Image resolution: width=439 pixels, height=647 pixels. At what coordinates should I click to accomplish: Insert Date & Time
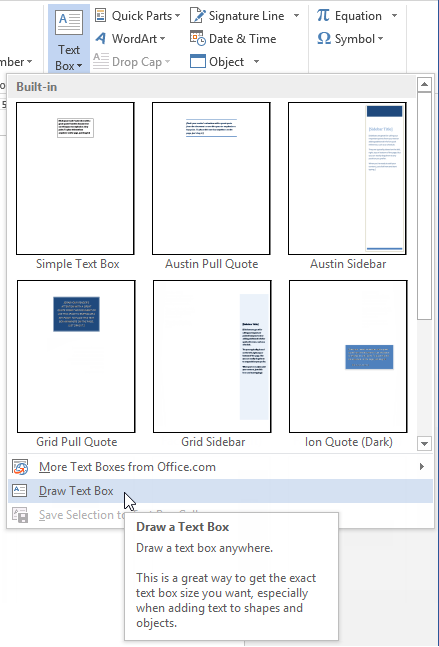pos(233,39)
